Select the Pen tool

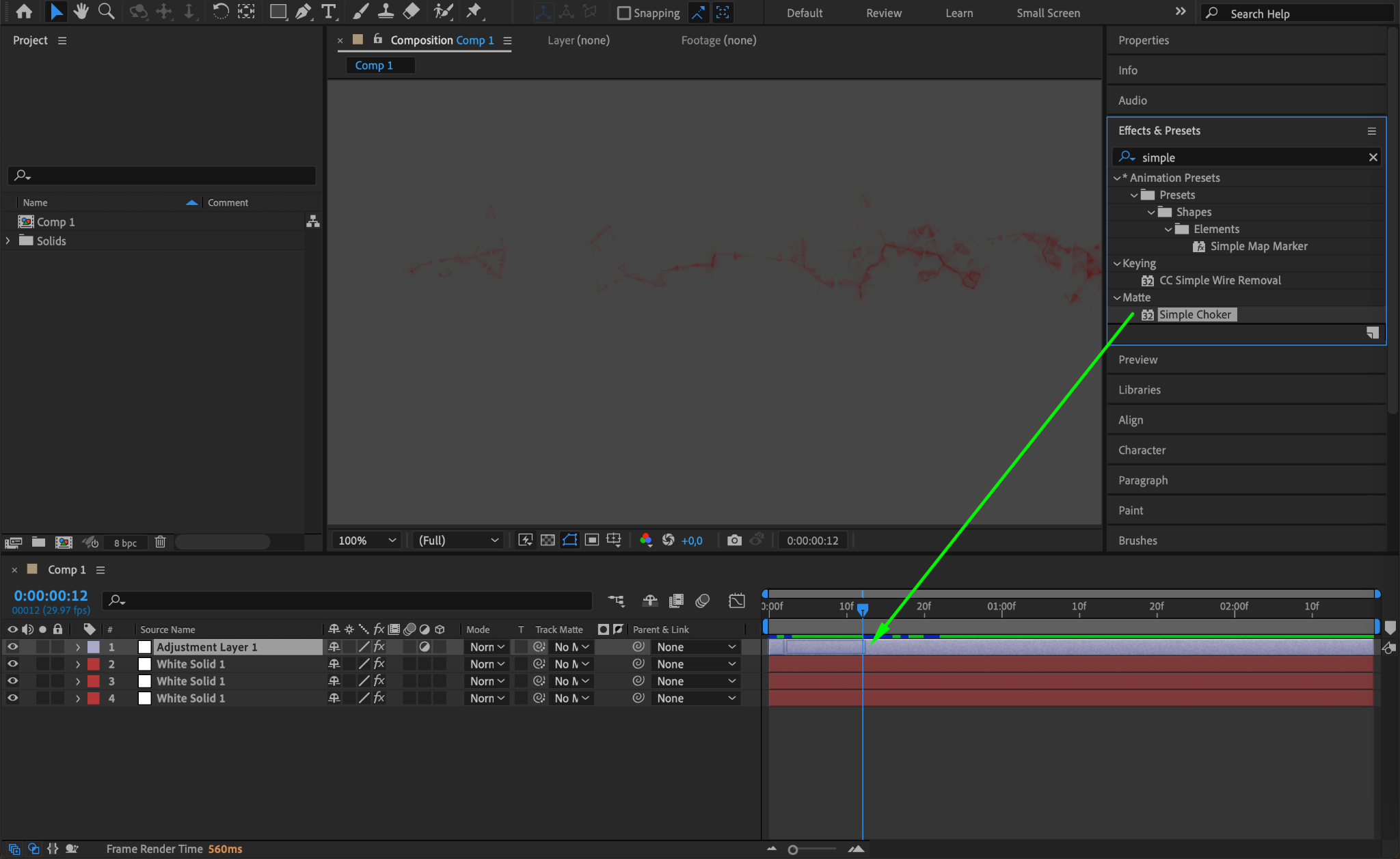click(x=303, y=12)
